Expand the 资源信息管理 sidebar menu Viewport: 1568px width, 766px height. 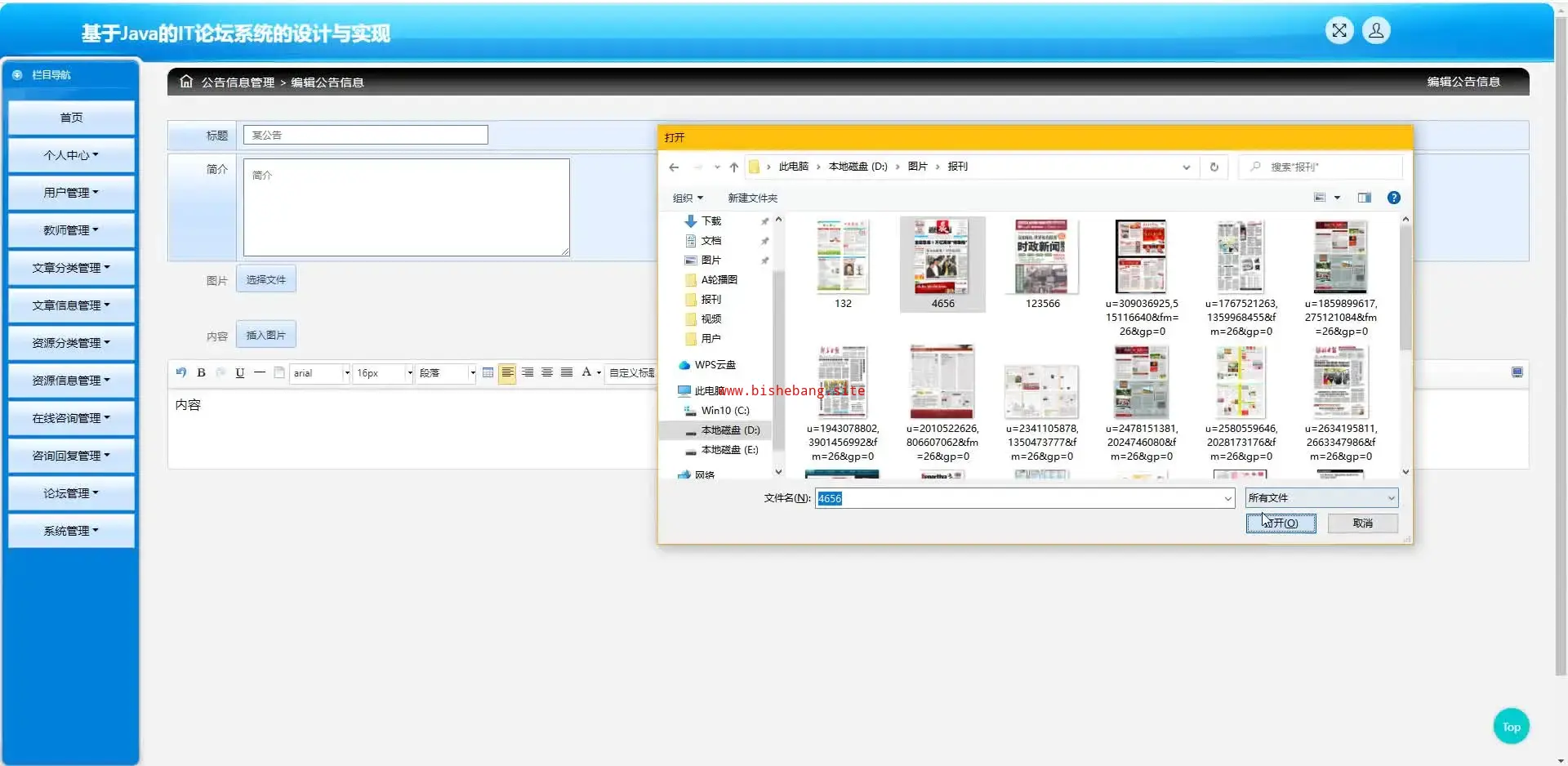(72, 381)
